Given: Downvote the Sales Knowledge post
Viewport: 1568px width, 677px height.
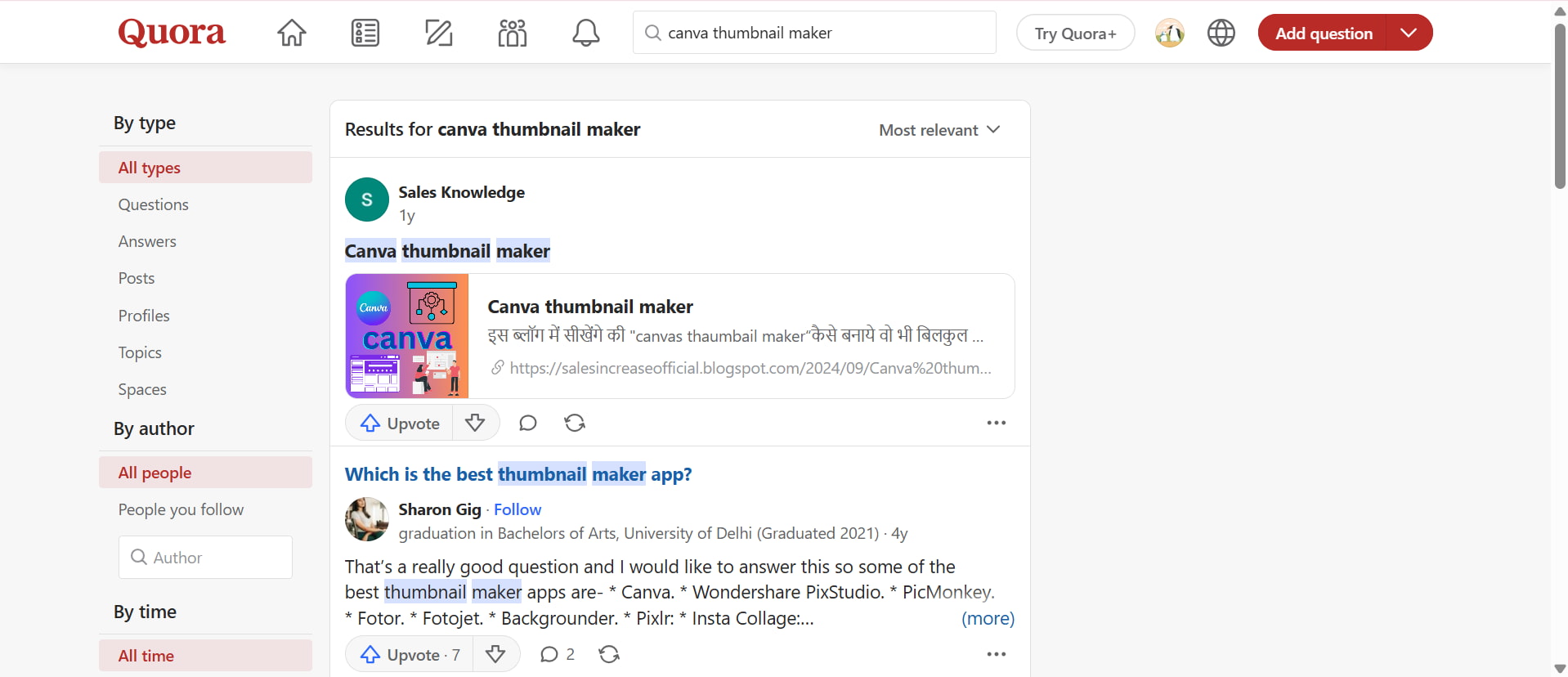Looking at the screenshot, I should [475, 423].
